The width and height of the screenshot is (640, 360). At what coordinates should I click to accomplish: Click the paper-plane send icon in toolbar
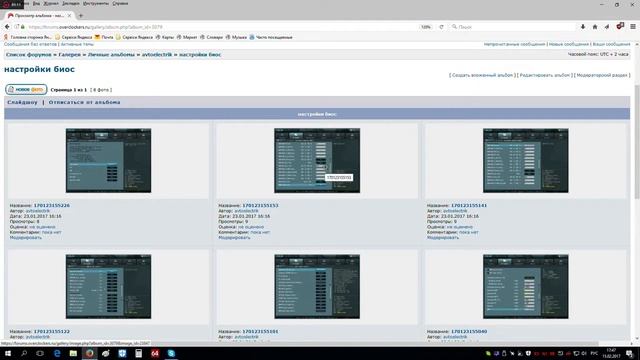tap(607, 27)
